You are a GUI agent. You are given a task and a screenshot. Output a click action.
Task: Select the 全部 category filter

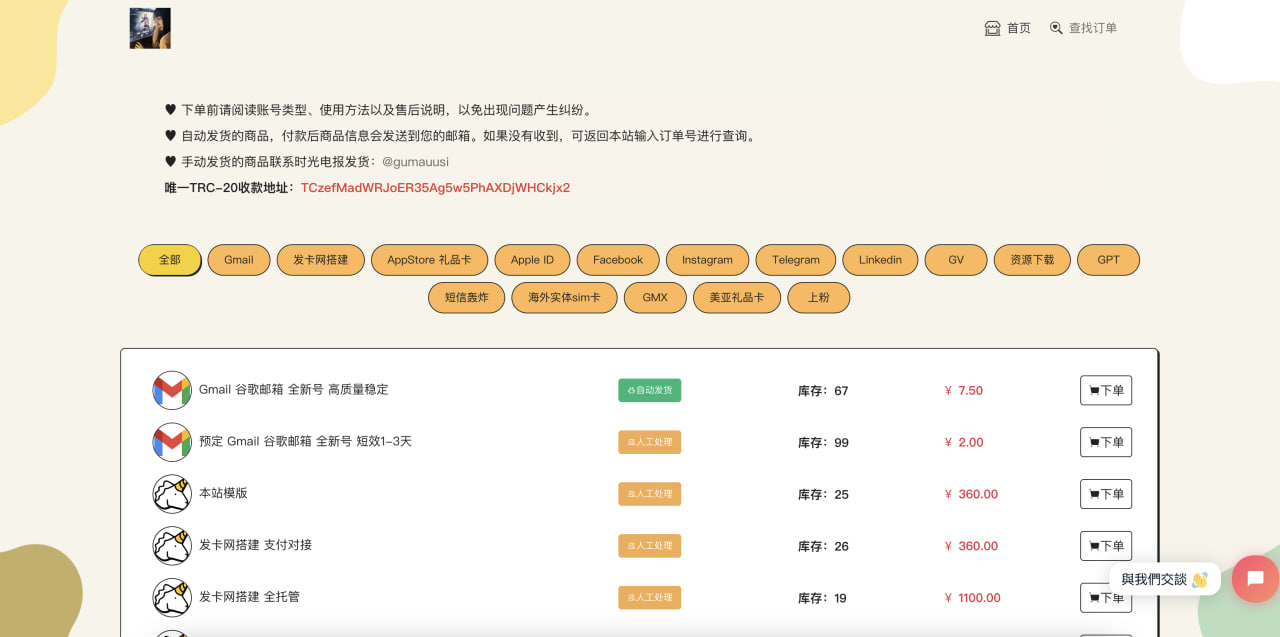[170, 260]
